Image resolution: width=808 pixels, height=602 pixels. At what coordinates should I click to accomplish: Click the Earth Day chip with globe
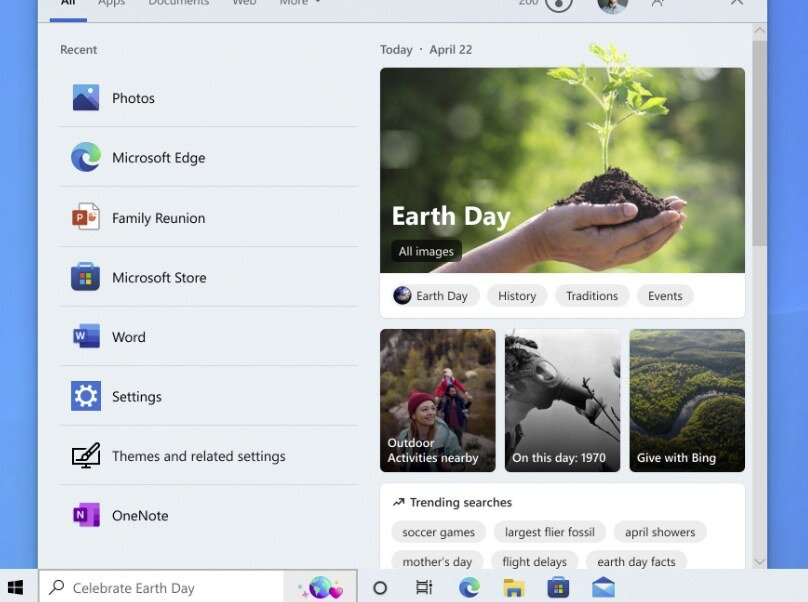[x=435, y=296]
